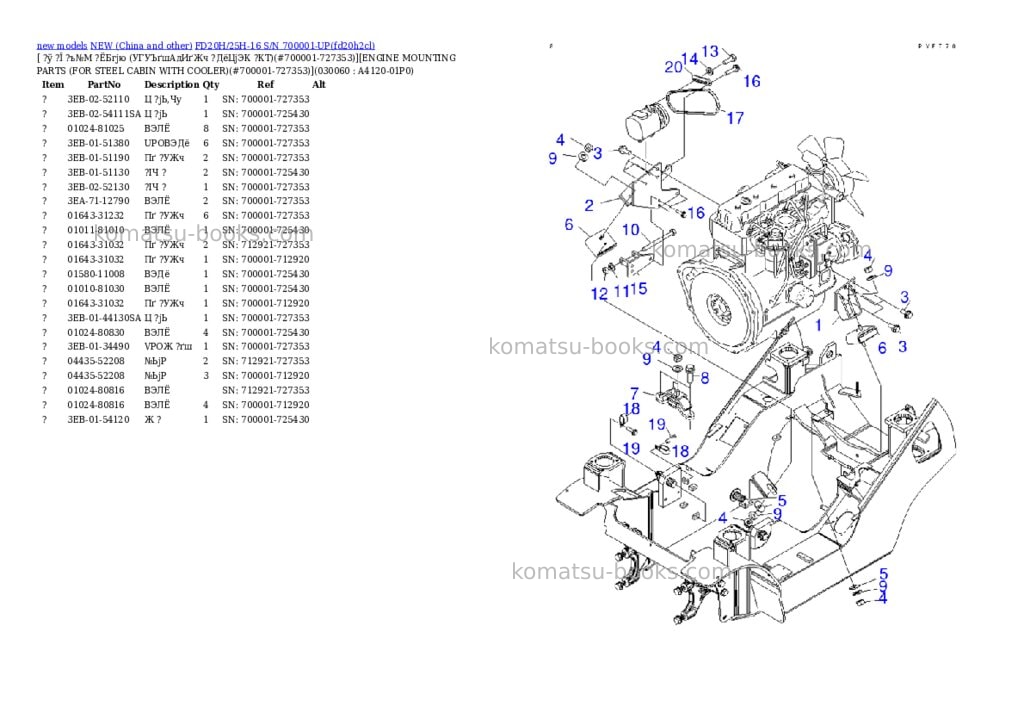Click the 'Description' column header
The height and width of the screenshot is (725, 1024).
(172, 85)
